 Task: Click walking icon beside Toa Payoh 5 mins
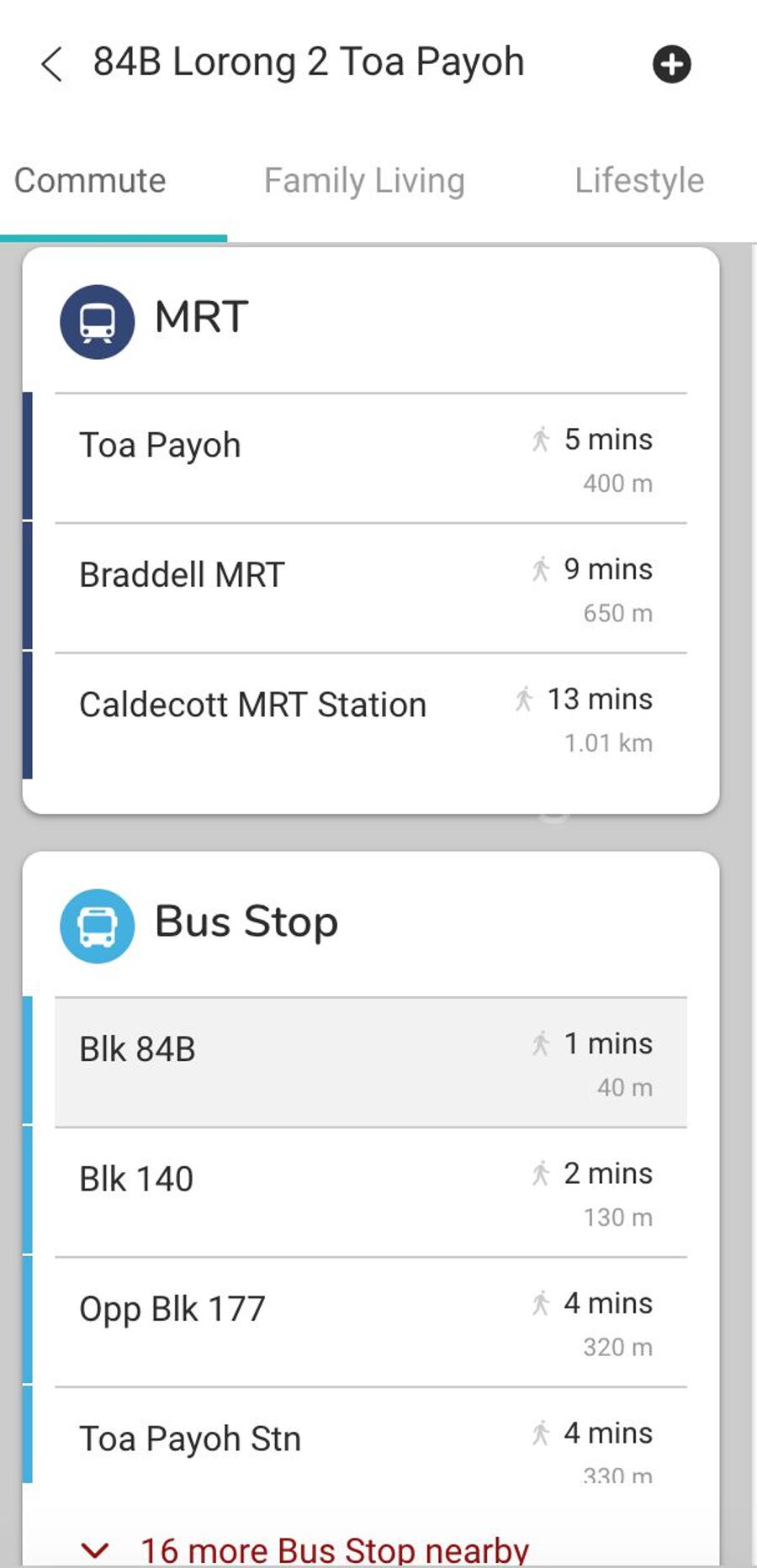point(541,439)
